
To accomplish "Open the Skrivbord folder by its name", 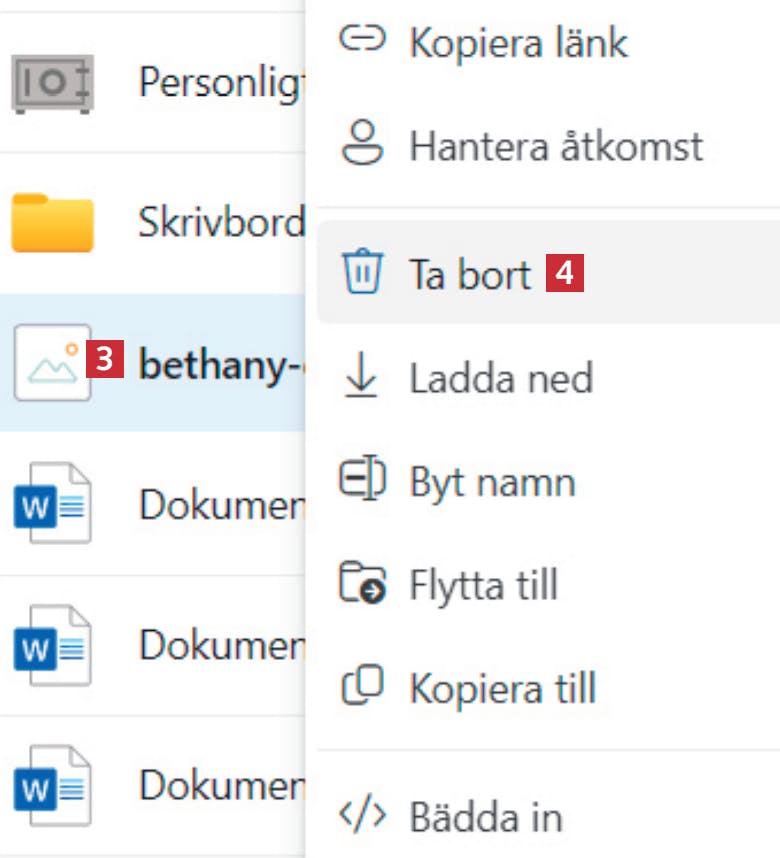I will (x=220, y=222).
